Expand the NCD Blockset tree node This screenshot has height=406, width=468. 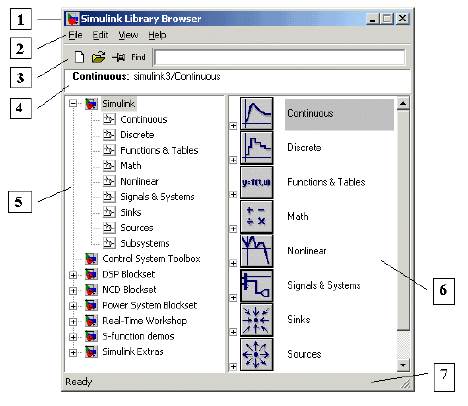tap(73, 291)
